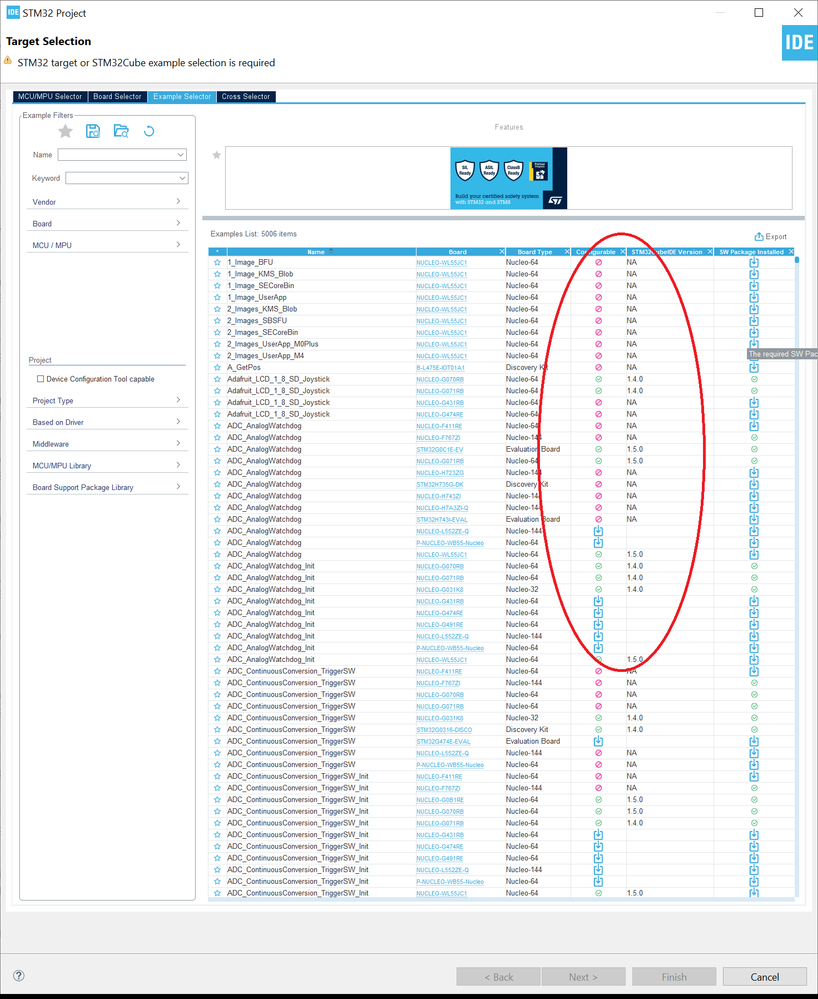Expand the Vendor filter section
Screen dimensions: 818x999
(x=107, y=202)
